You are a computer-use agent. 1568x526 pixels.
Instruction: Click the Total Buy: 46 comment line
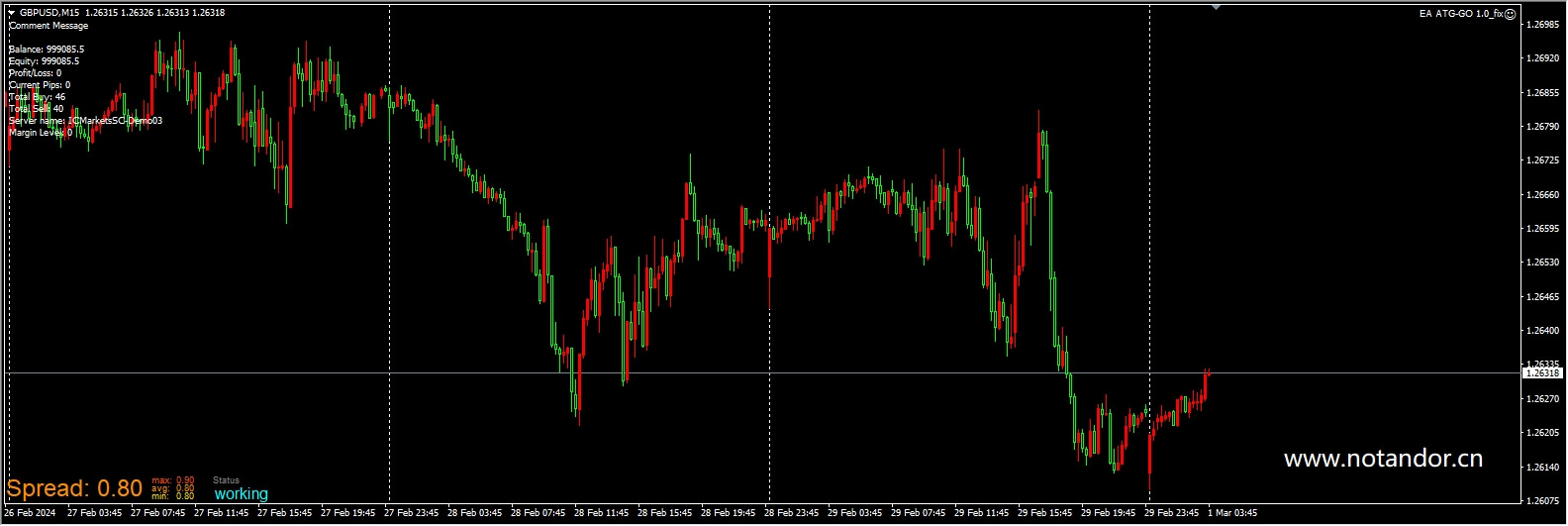coord(38,97)
